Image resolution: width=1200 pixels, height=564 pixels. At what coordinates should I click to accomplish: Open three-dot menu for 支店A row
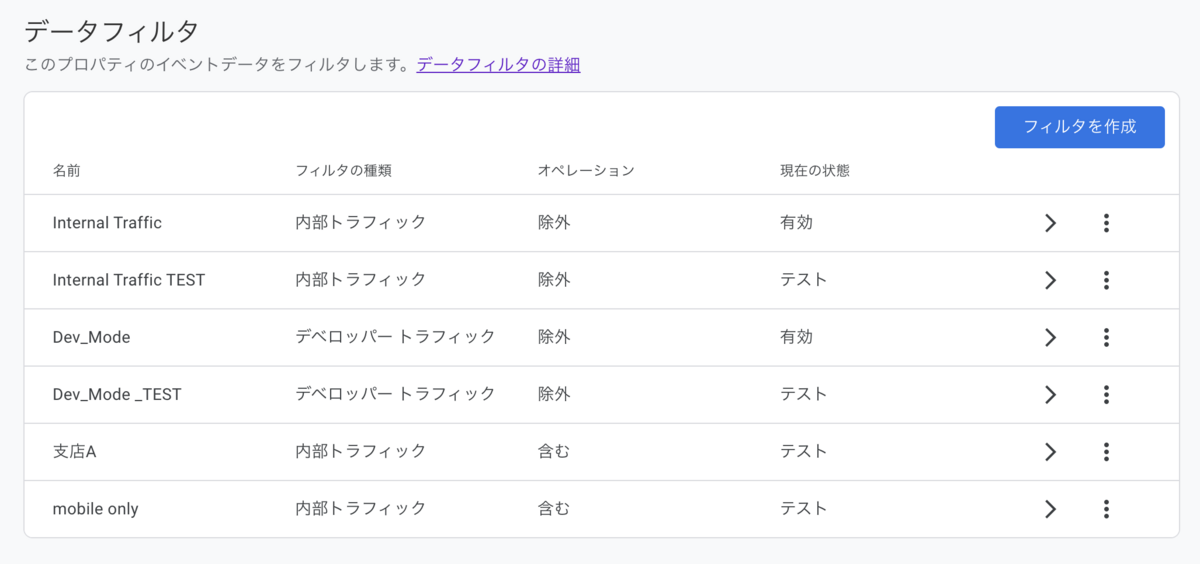tap(1106, 452)
